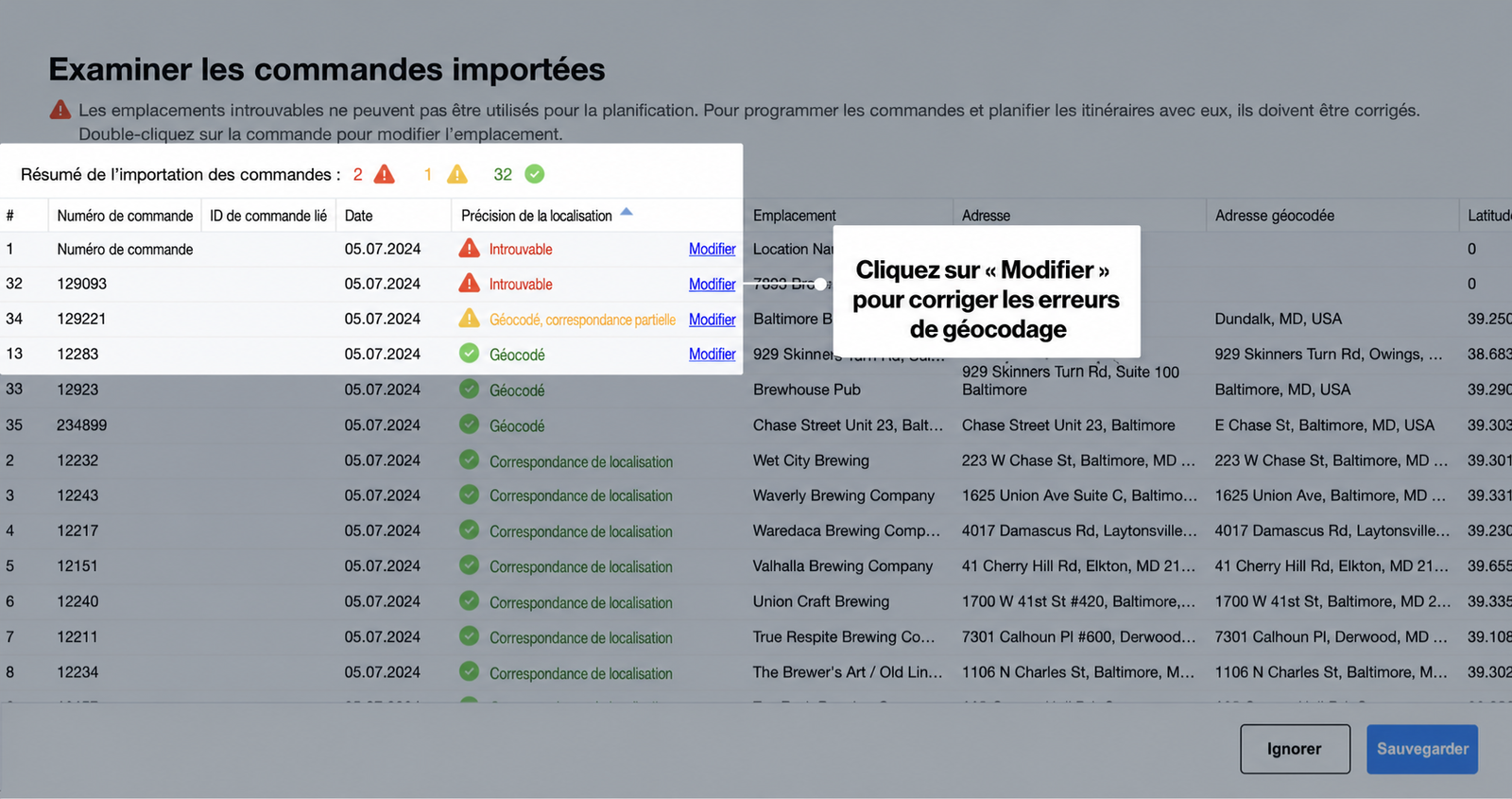Select the Wet City Brewing location cell

point(811,460)
